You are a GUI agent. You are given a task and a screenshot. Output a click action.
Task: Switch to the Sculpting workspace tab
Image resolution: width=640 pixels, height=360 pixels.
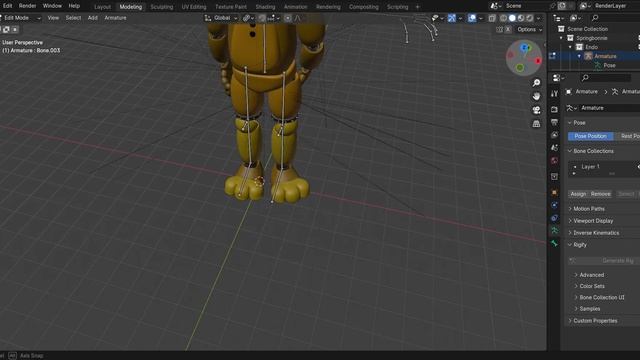tap(162, 7)
